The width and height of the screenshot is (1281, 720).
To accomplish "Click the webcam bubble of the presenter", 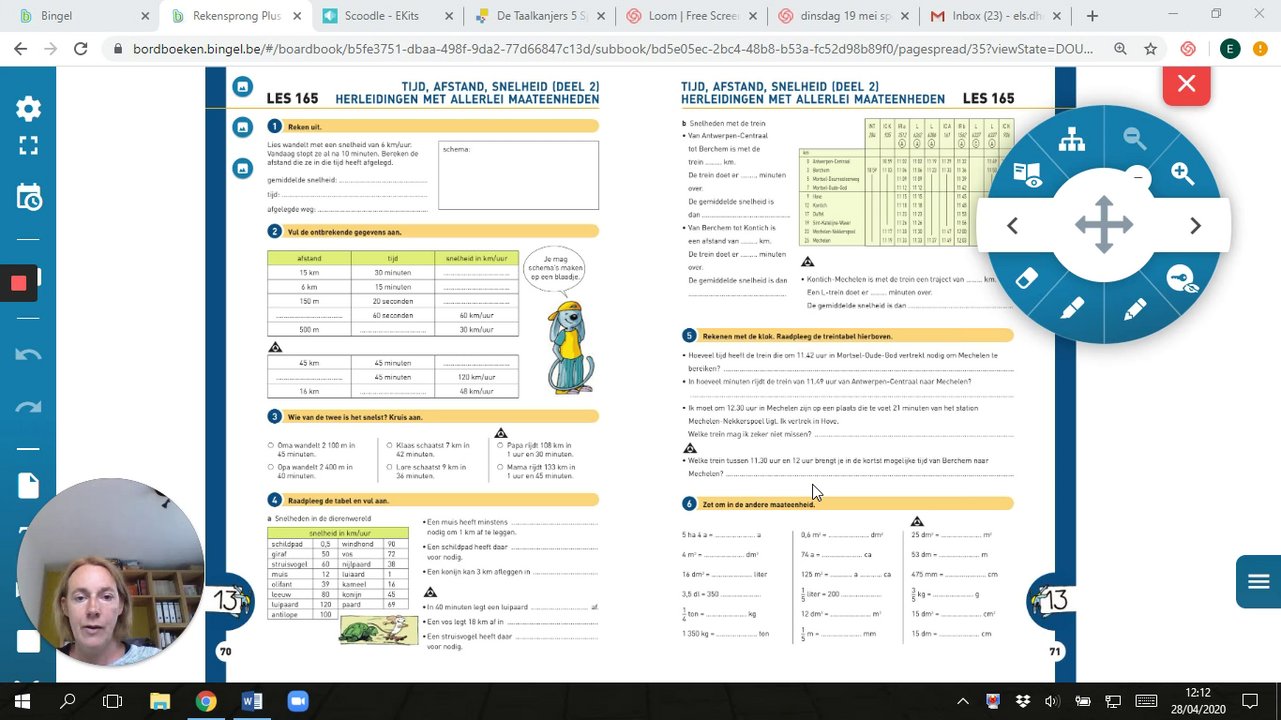I will [x=110, y=573].
